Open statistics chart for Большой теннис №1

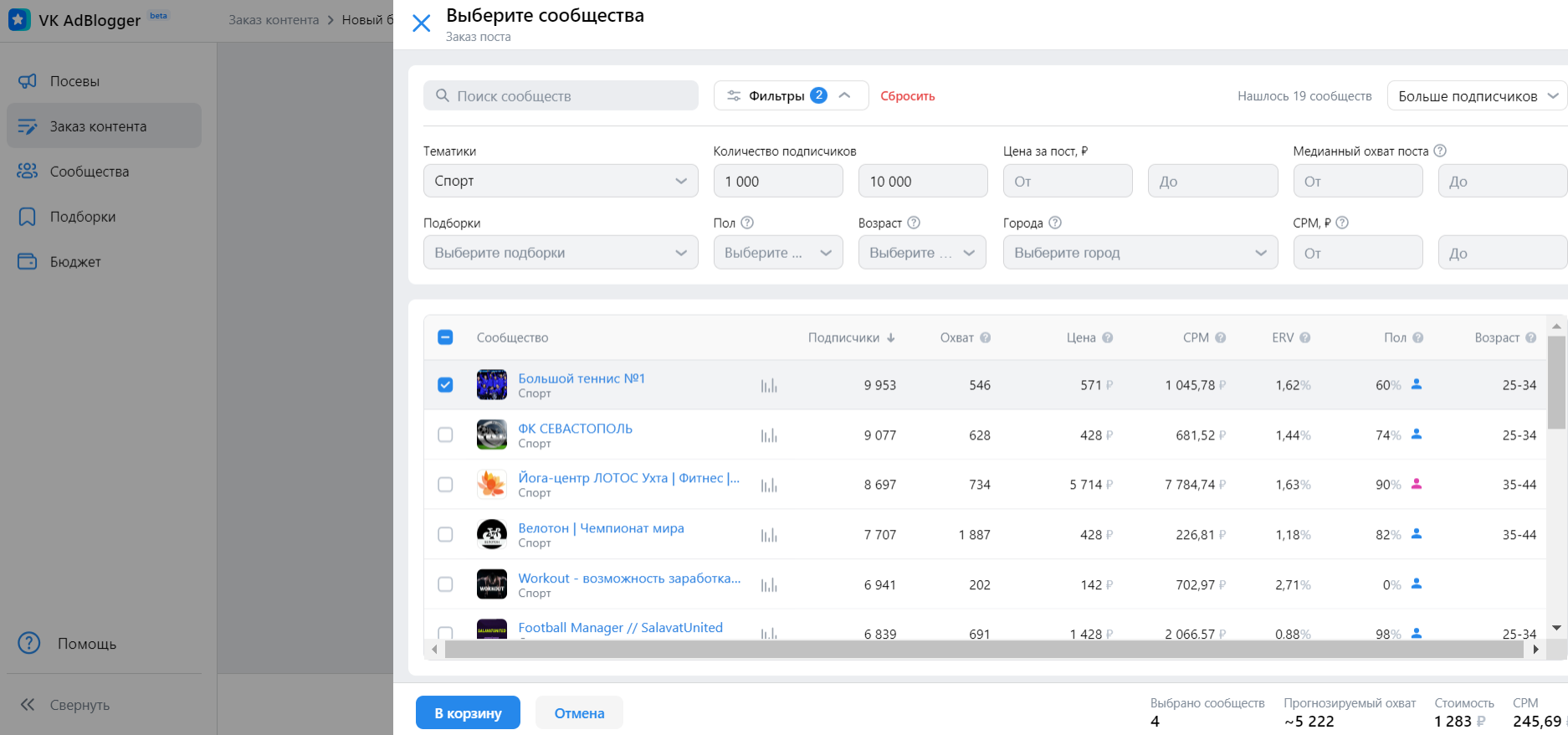(x=768, y=386)
